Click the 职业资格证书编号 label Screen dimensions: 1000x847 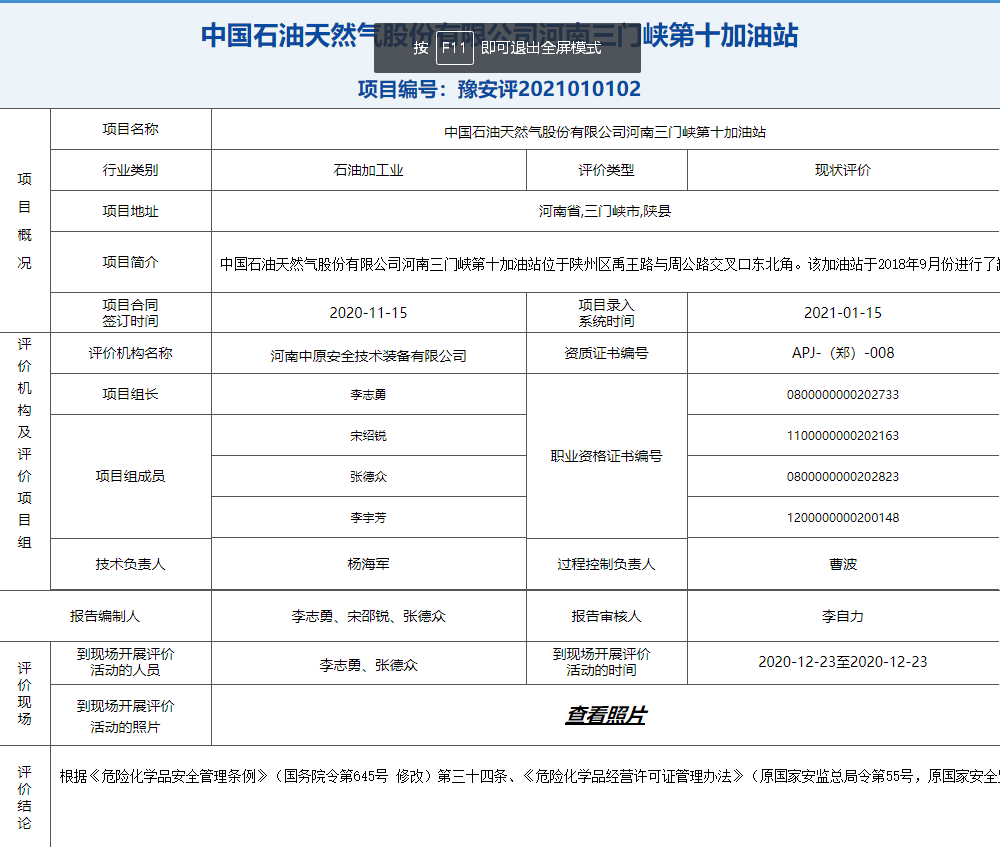tap(607, 456)
